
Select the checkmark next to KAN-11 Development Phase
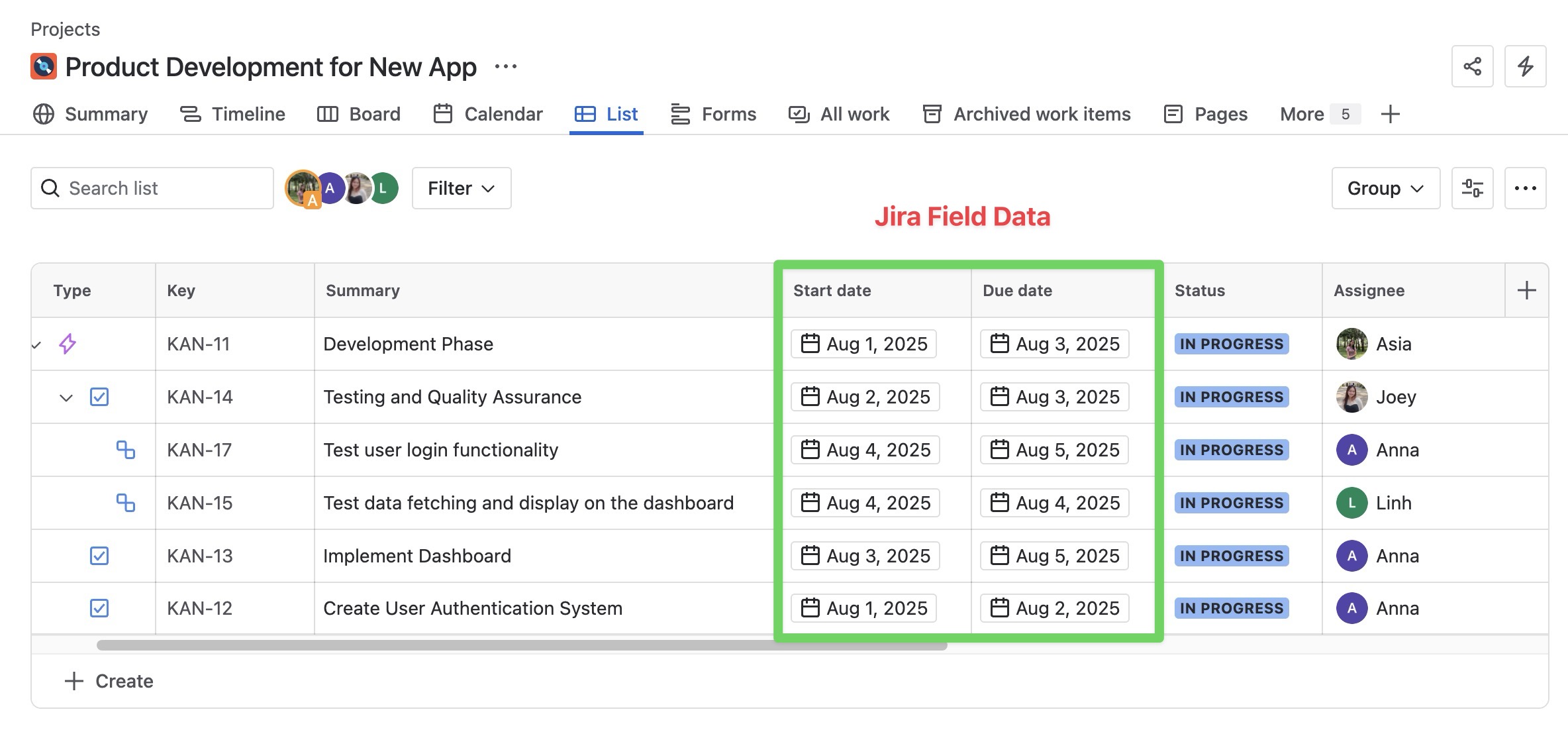click(x=36, y=344)
